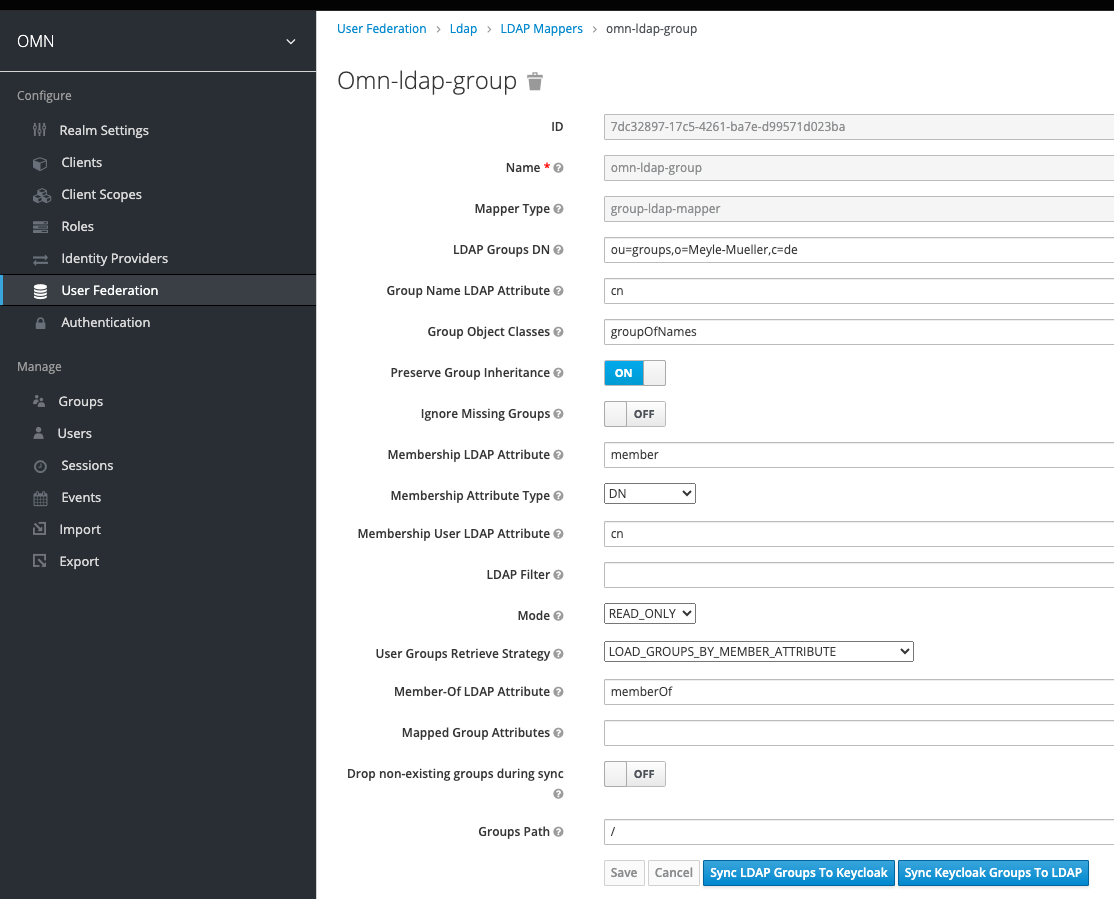
Task: Enable Ignore Missing Groups switch
Action: 634,414
